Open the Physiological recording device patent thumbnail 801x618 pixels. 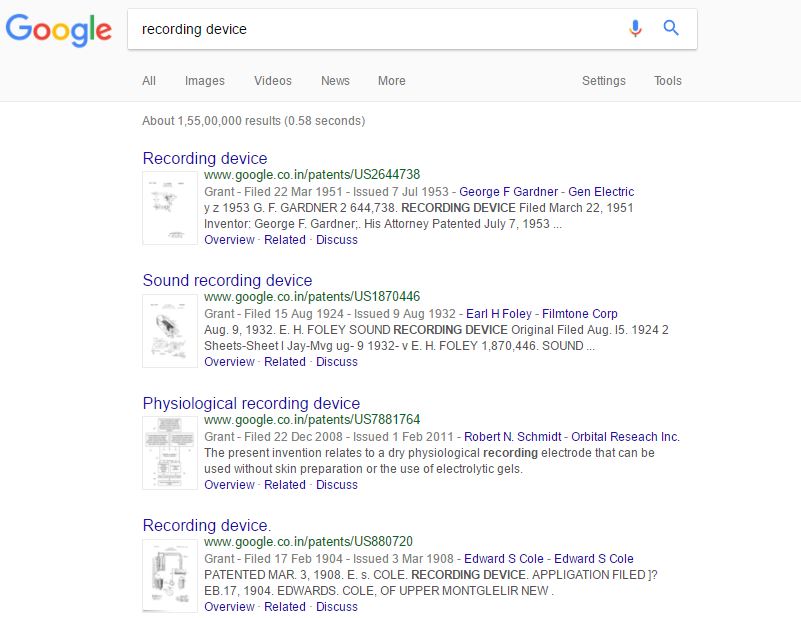click(x=170, y=453)
